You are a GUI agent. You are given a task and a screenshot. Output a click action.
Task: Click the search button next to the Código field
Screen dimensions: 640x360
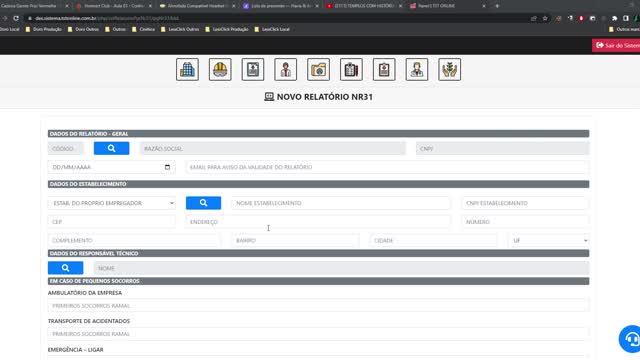click(x=111, y=149)
